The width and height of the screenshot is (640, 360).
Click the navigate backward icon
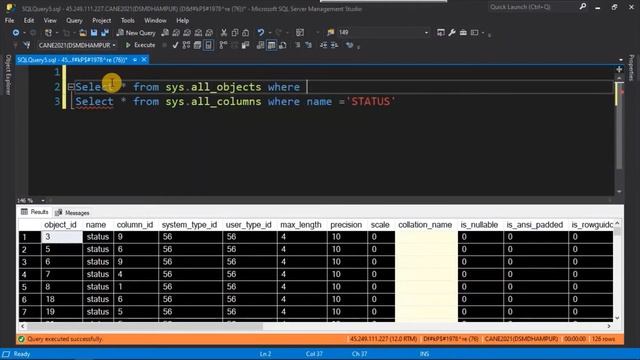click(x=16, y=33)
